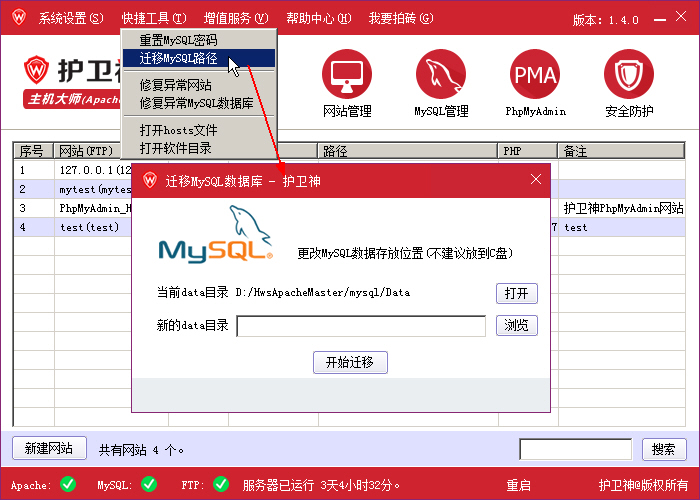Image resolution: width=700 pixels, height=500 pixels.
Task: Close the 迁移MySQL数据库 dialog
Action: pyautogui.click(x=536, y=179)
